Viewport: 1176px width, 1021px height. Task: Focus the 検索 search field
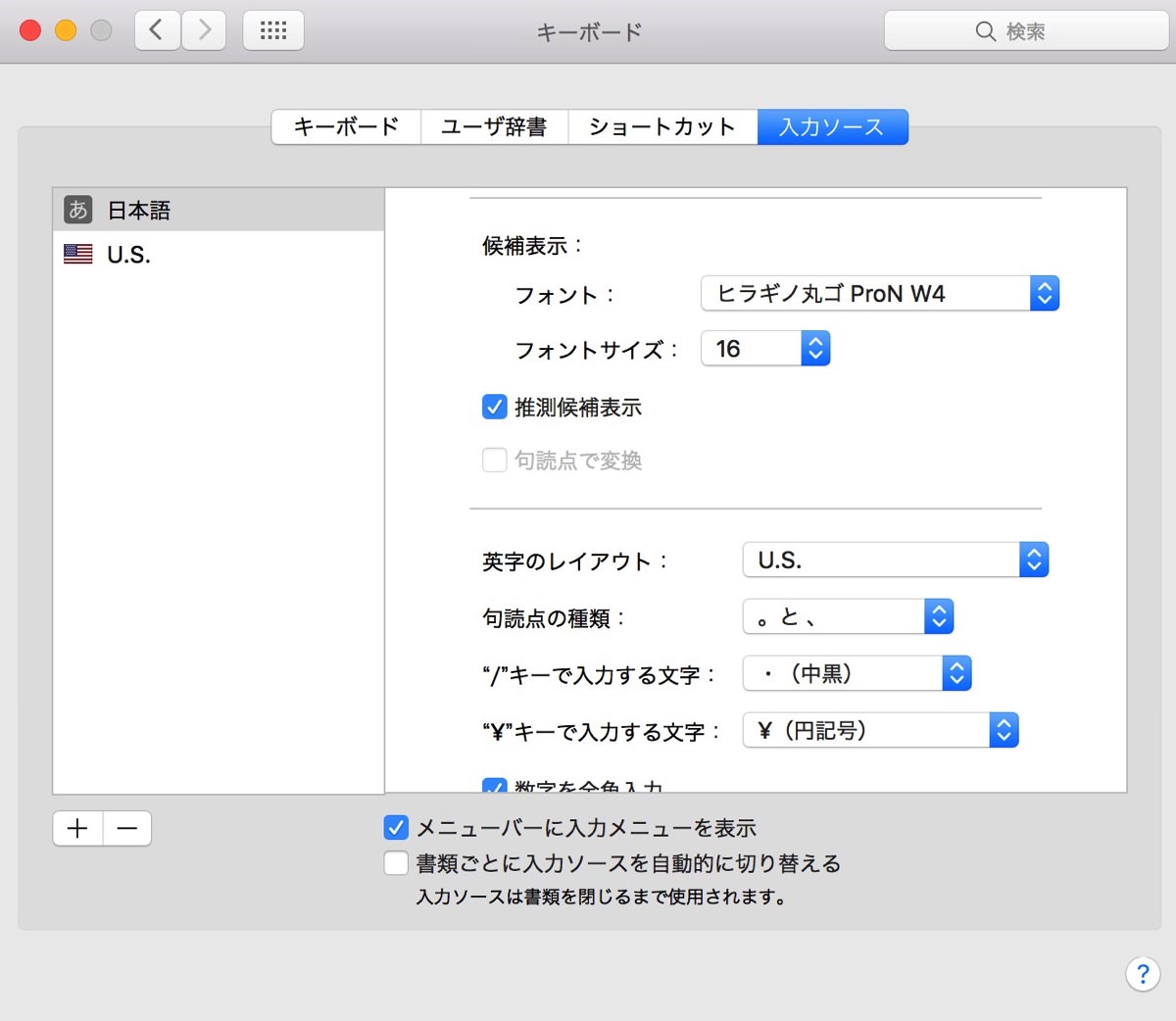pyautogui.click(x=1026, y=31)
